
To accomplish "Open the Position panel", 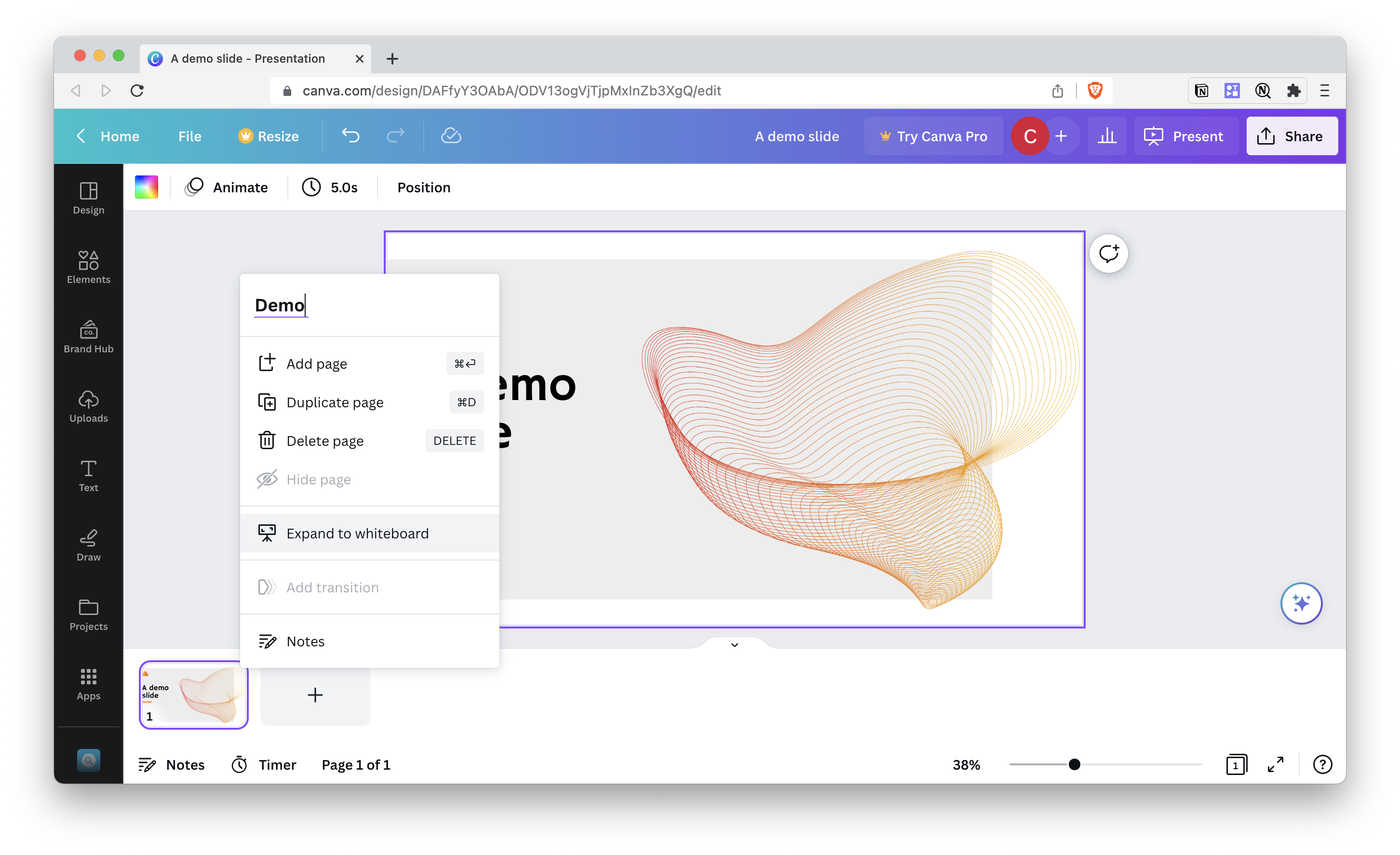I will (x=424, y=187).
